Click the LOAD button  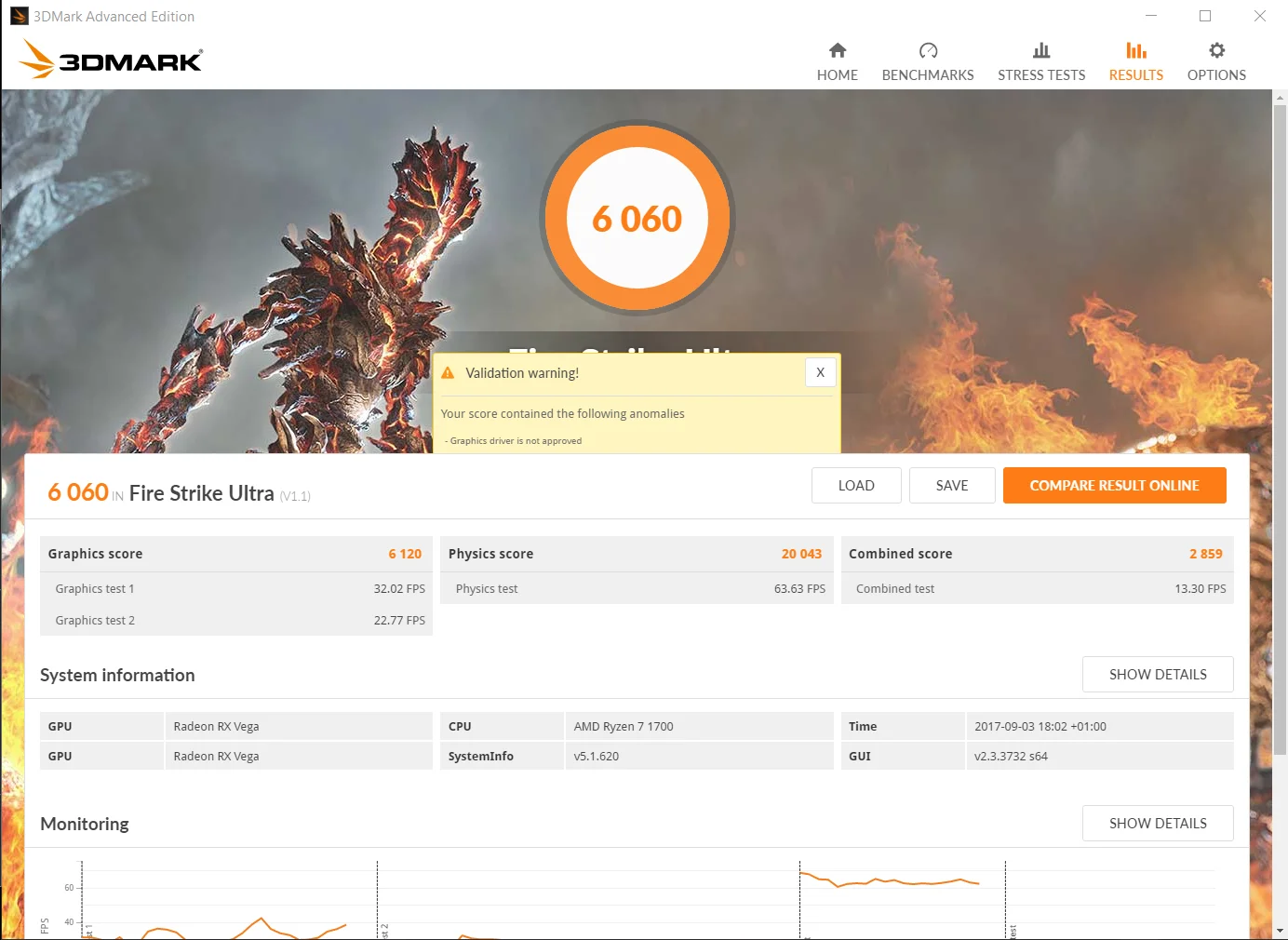click(856, 485)
